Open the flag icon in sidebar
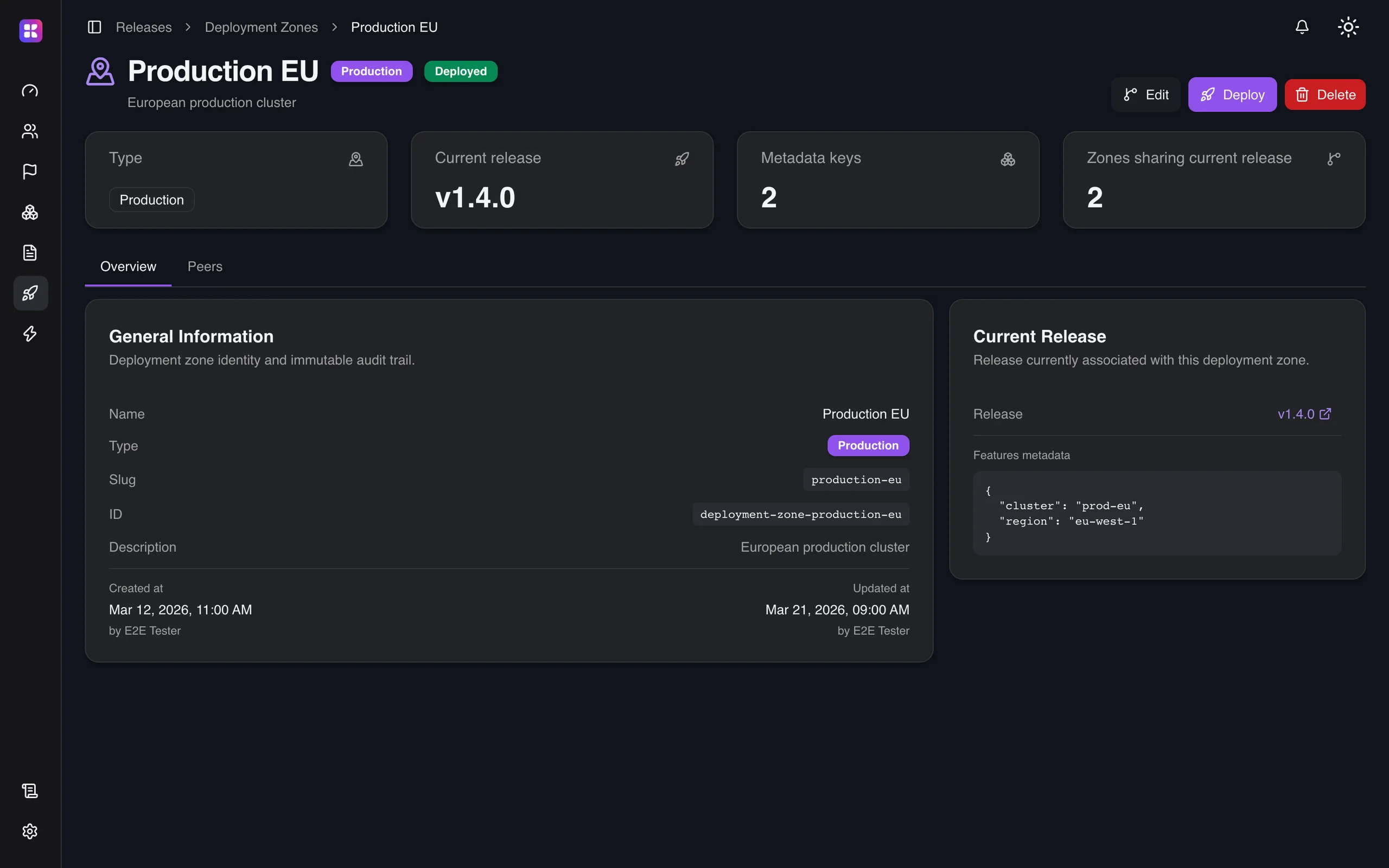The width and height of the screenshot is (1389, 868). point(30,171)
